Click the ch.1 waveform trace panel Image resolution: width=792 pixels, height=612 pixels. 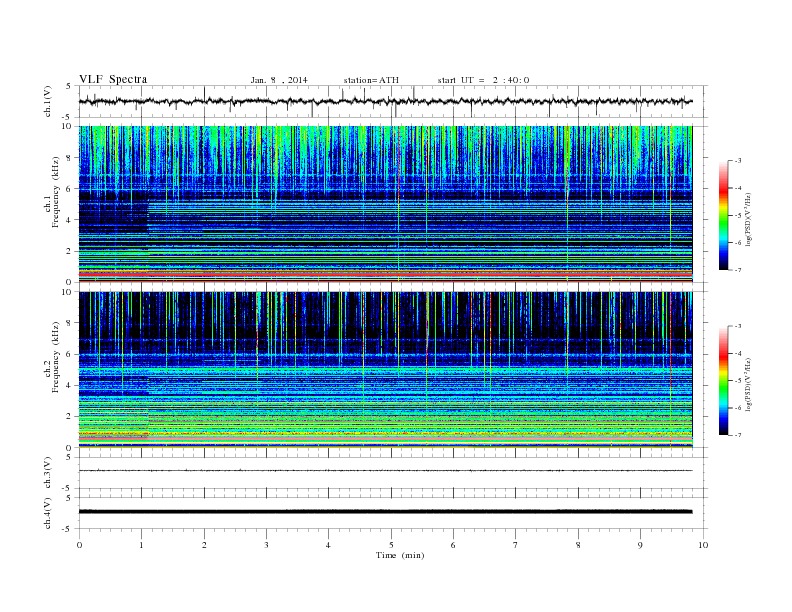point(393,101)
